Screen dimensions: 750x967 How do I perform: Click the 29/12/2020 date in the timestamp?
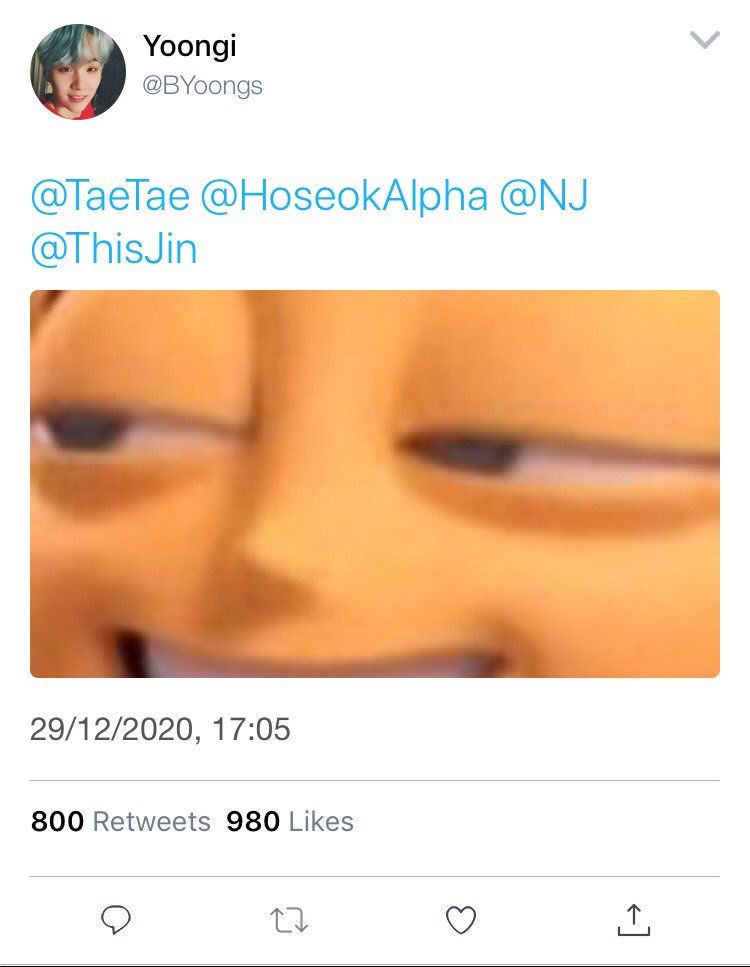(112, 730)
